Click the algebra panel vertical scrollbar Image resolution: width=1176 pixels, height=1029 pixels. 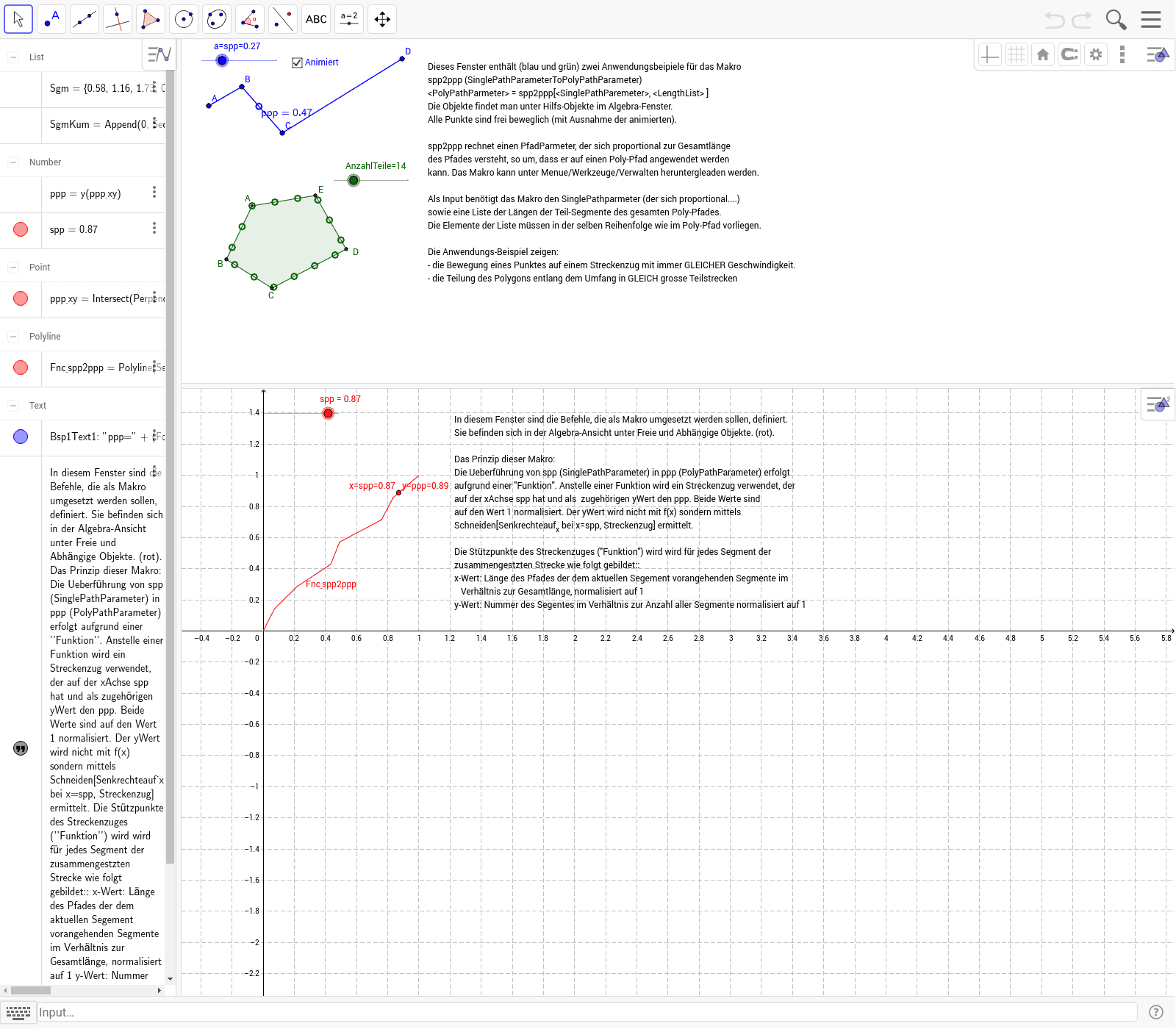pyautogui.click(x=170, y=467)
